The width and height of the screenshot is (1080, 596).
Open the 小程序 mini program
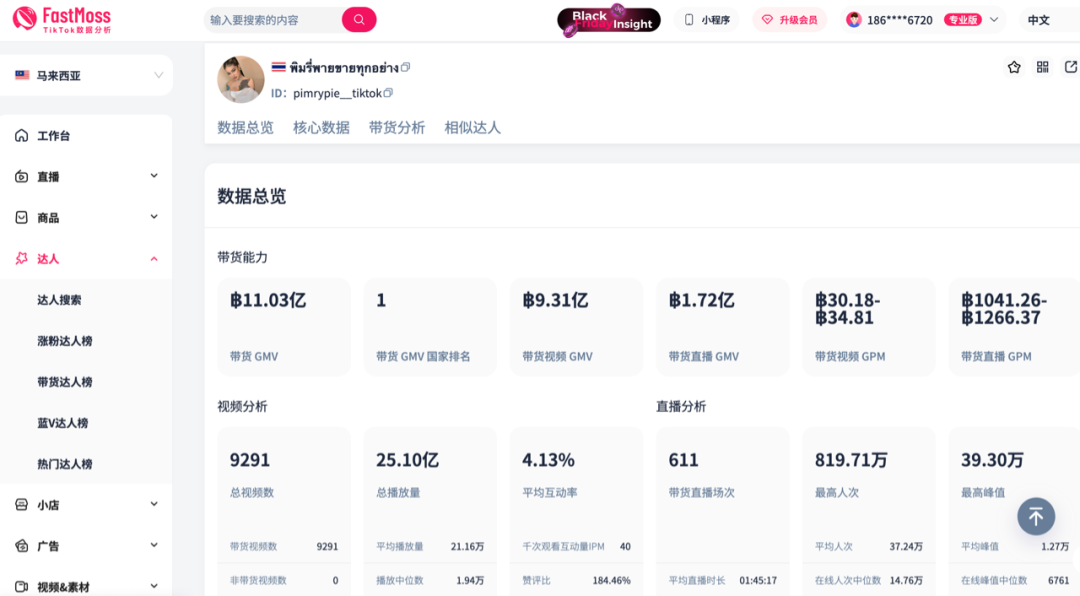pyautogui.click(x=706, y=20)
